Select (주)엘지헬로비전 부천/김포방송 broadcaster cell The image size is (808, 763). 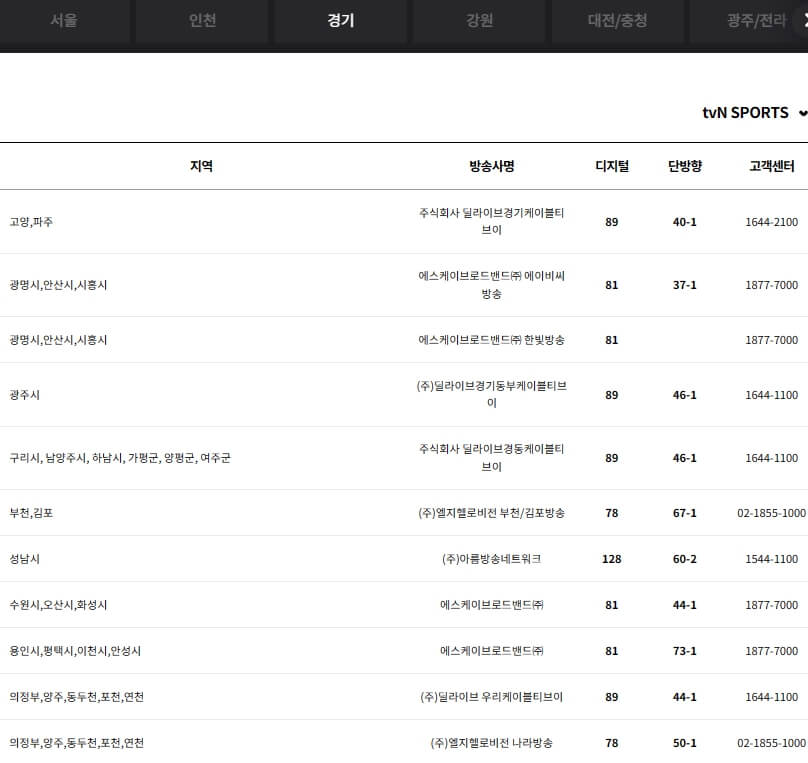coord(492,513)
